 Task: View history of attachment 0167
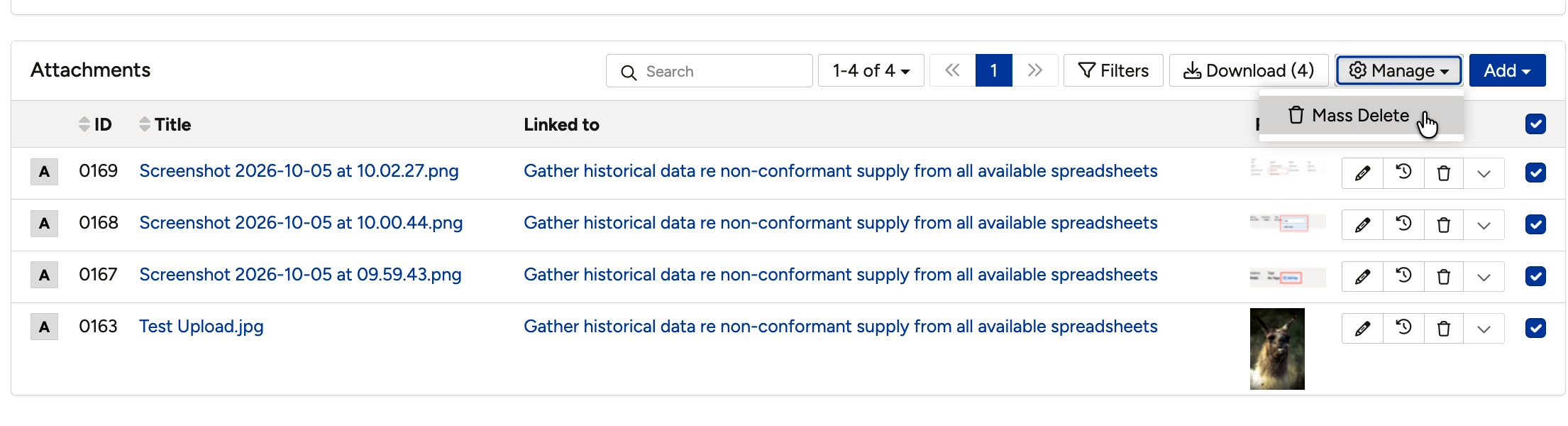1403,277
